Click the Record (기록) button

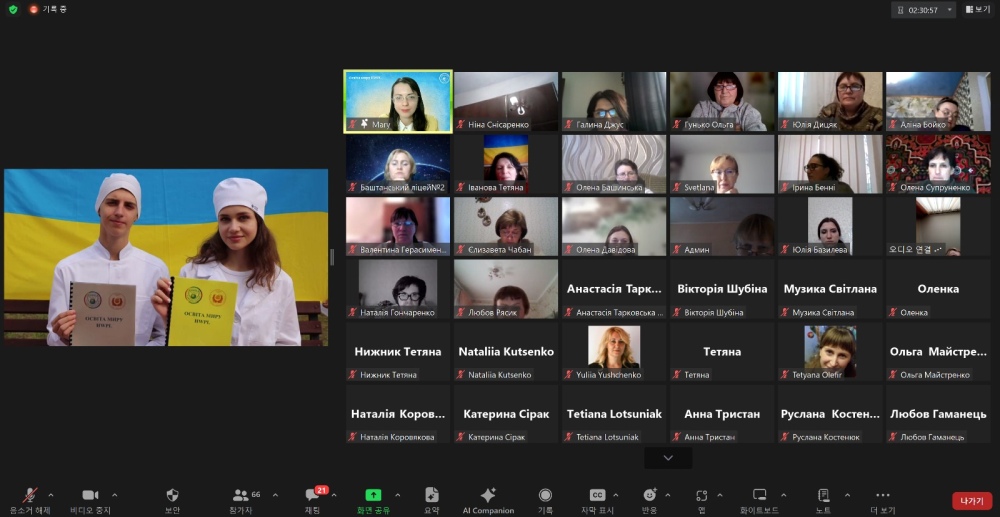point(545,496)
